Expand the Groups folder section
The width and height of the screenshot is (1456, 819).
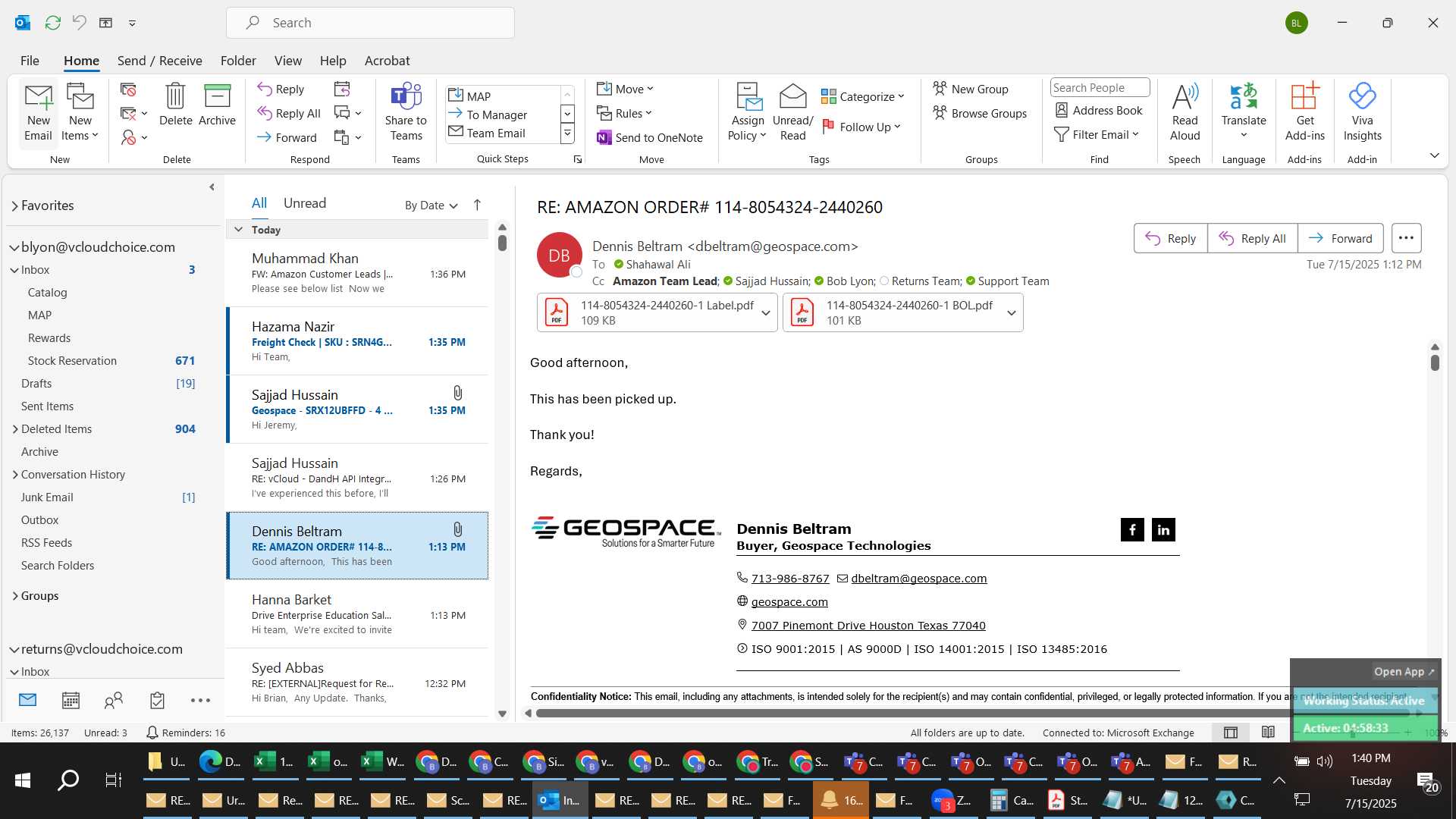point(15,596)
